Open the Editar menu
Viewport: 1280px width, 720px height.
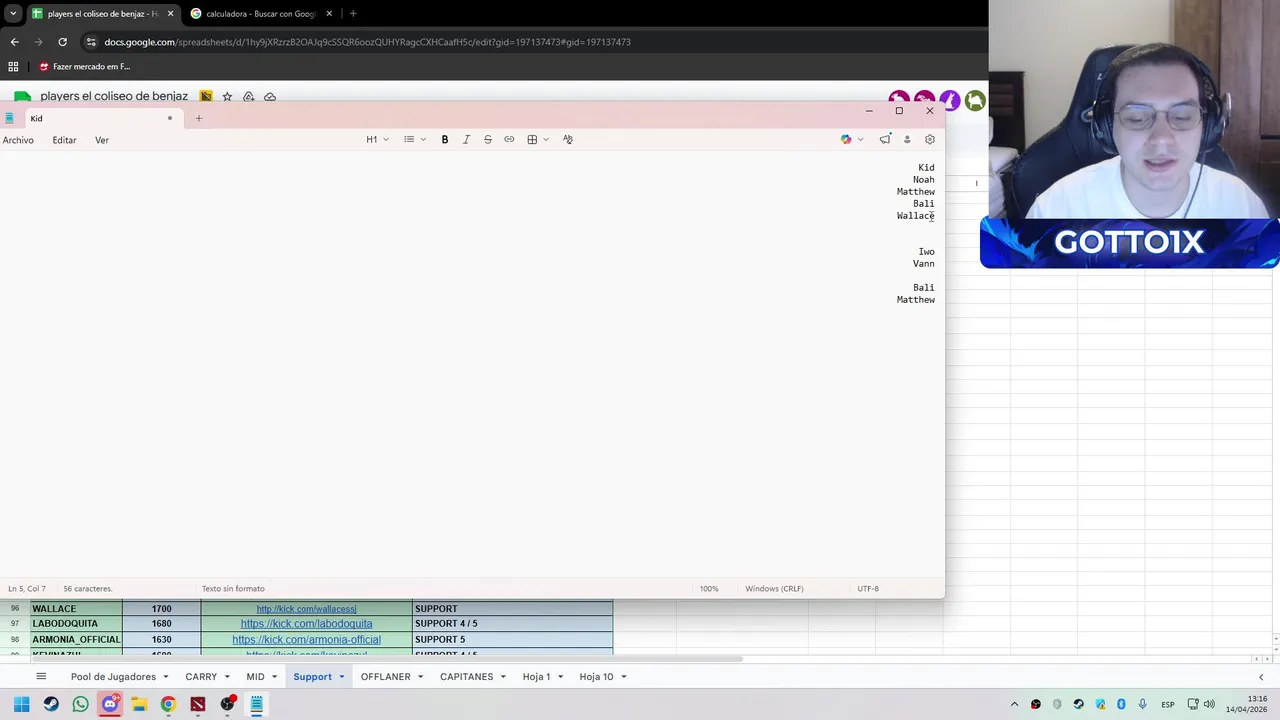tap(64, 140)
